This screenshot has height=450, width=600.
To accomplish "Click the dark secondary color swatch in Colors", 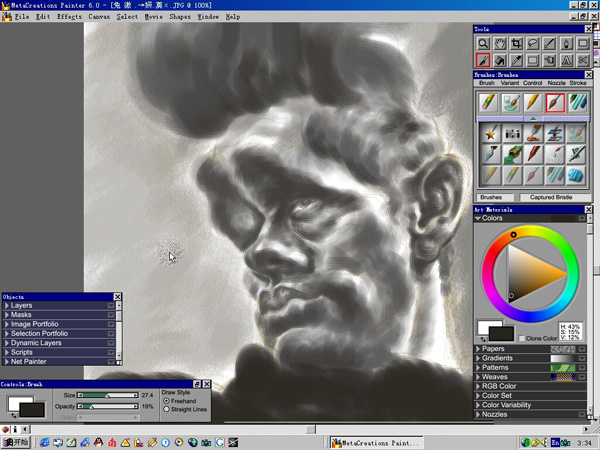I will click(501, 334).
